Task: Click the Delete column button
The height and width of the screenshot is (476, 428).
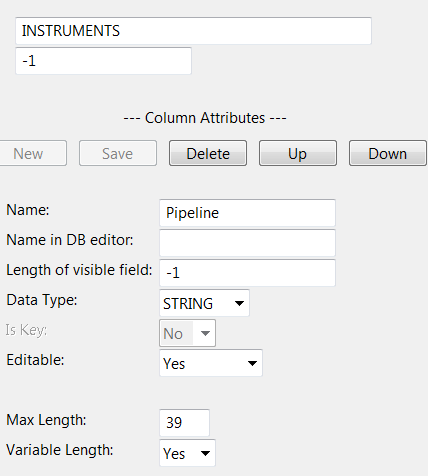Action: coord(208,153)
